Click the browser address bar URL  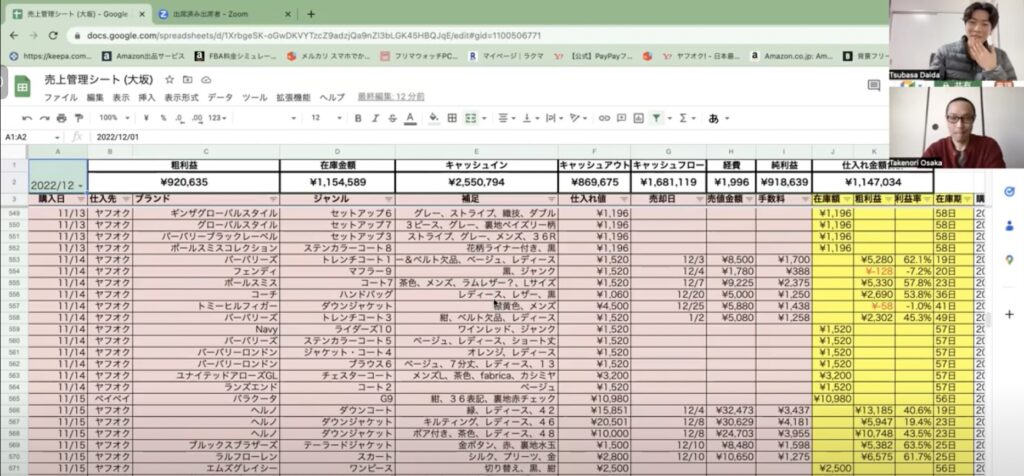pyautogui.click(x=313, y=36)
